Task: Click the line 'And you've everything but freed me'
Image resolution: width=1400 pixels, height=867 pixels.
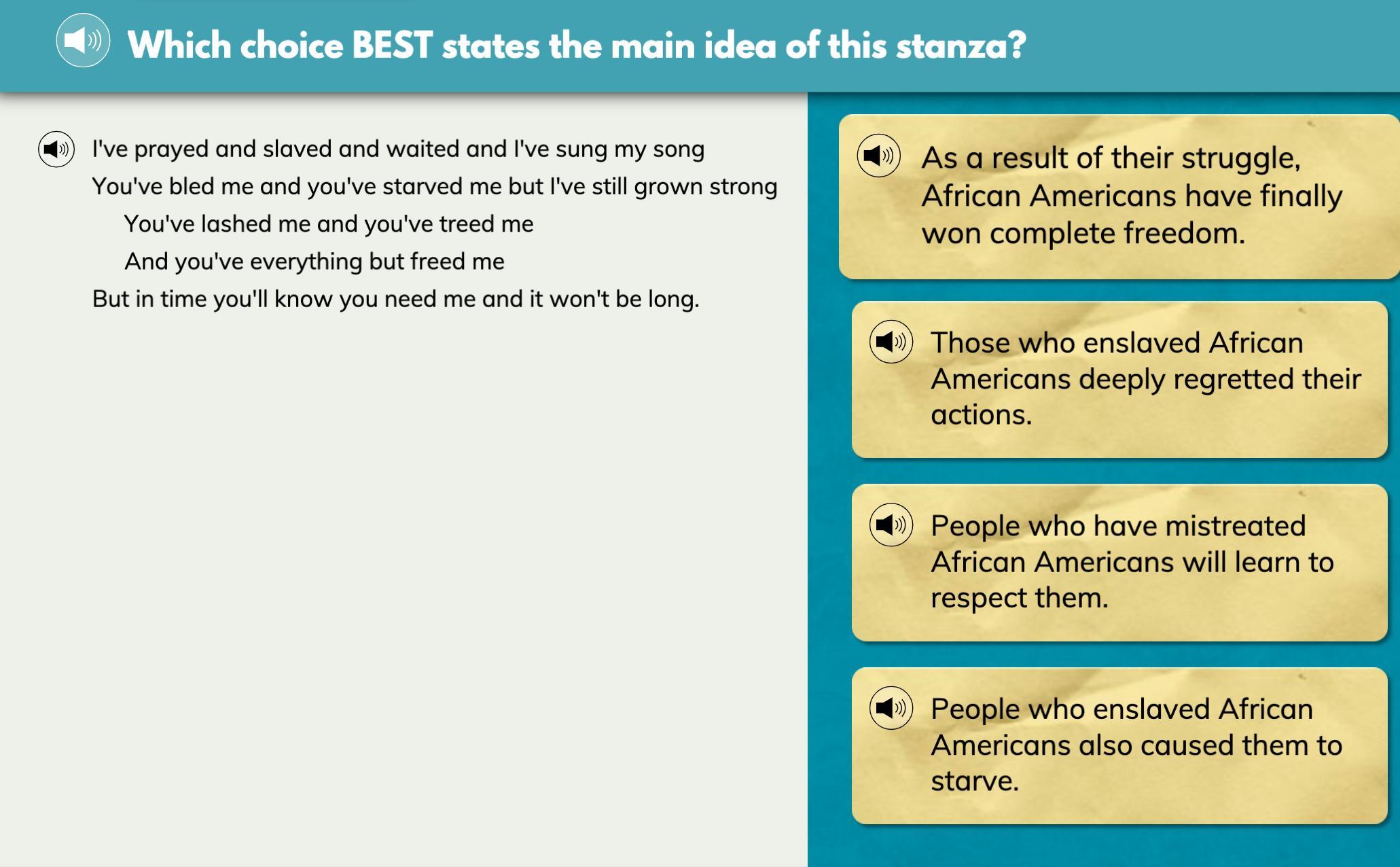Action: [315, 261]
